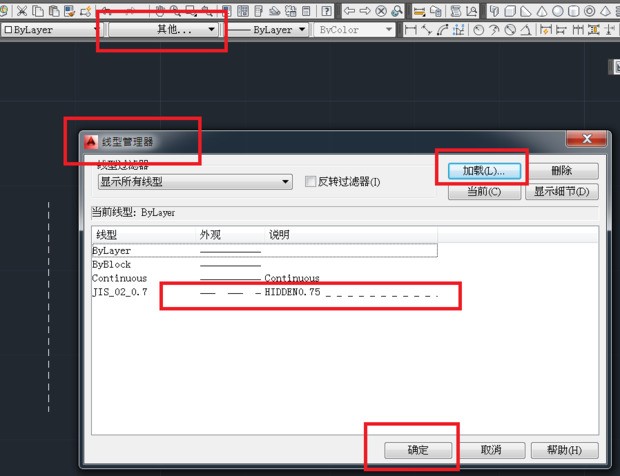The height and width of the screenshot is (476, 620).
Task: Open the 显示所有线型 filter dropdown
Action: 195,182
